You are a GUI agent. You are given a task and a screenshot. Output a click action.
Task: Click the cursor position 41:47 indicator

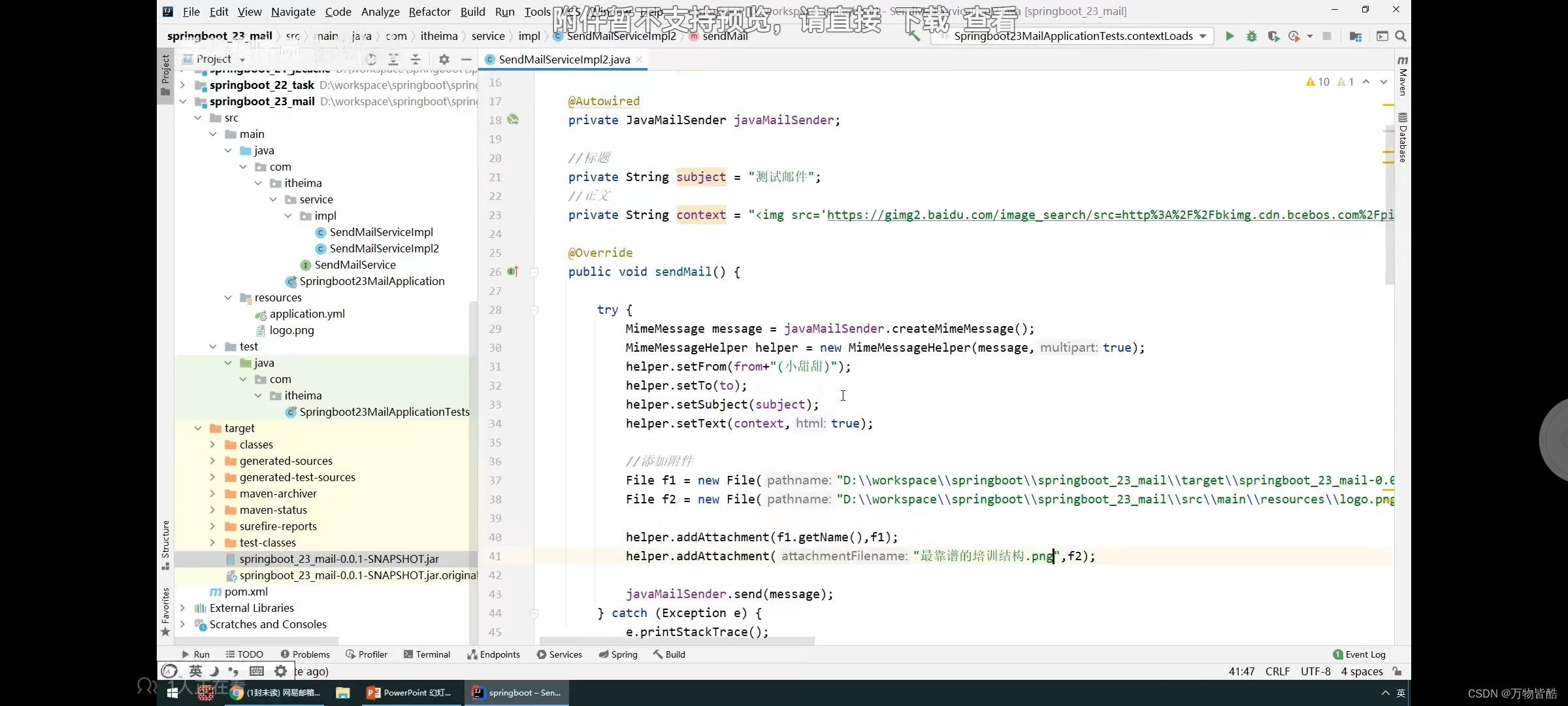[x=1241, y=671]
